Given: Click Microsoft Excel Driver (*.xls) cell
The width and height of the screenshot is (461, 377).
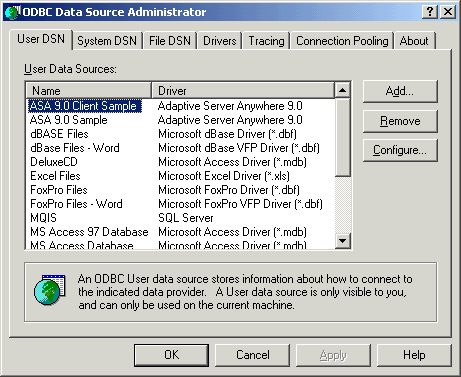Looking at the screenshot, I should 224,176.
